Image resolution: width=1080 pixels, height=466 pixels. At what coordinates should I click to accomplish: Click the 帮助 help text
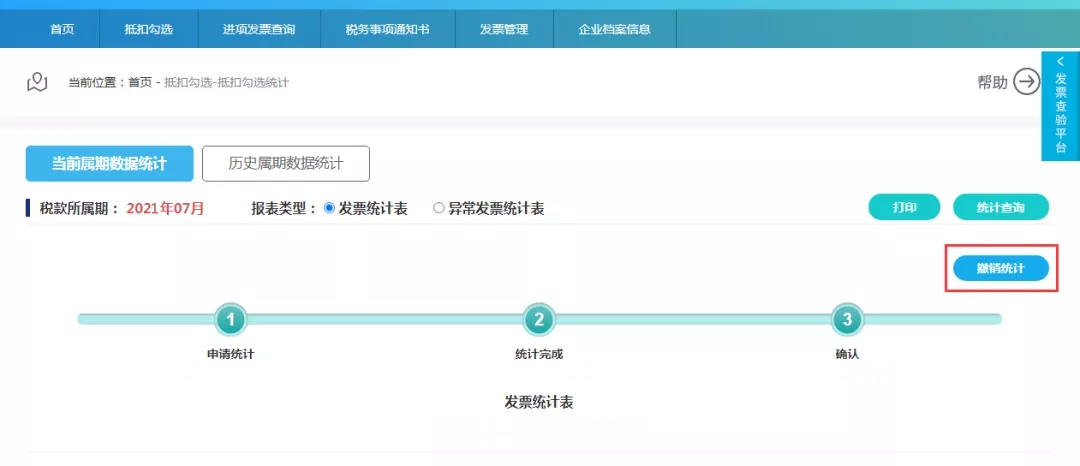click(992, 83)
